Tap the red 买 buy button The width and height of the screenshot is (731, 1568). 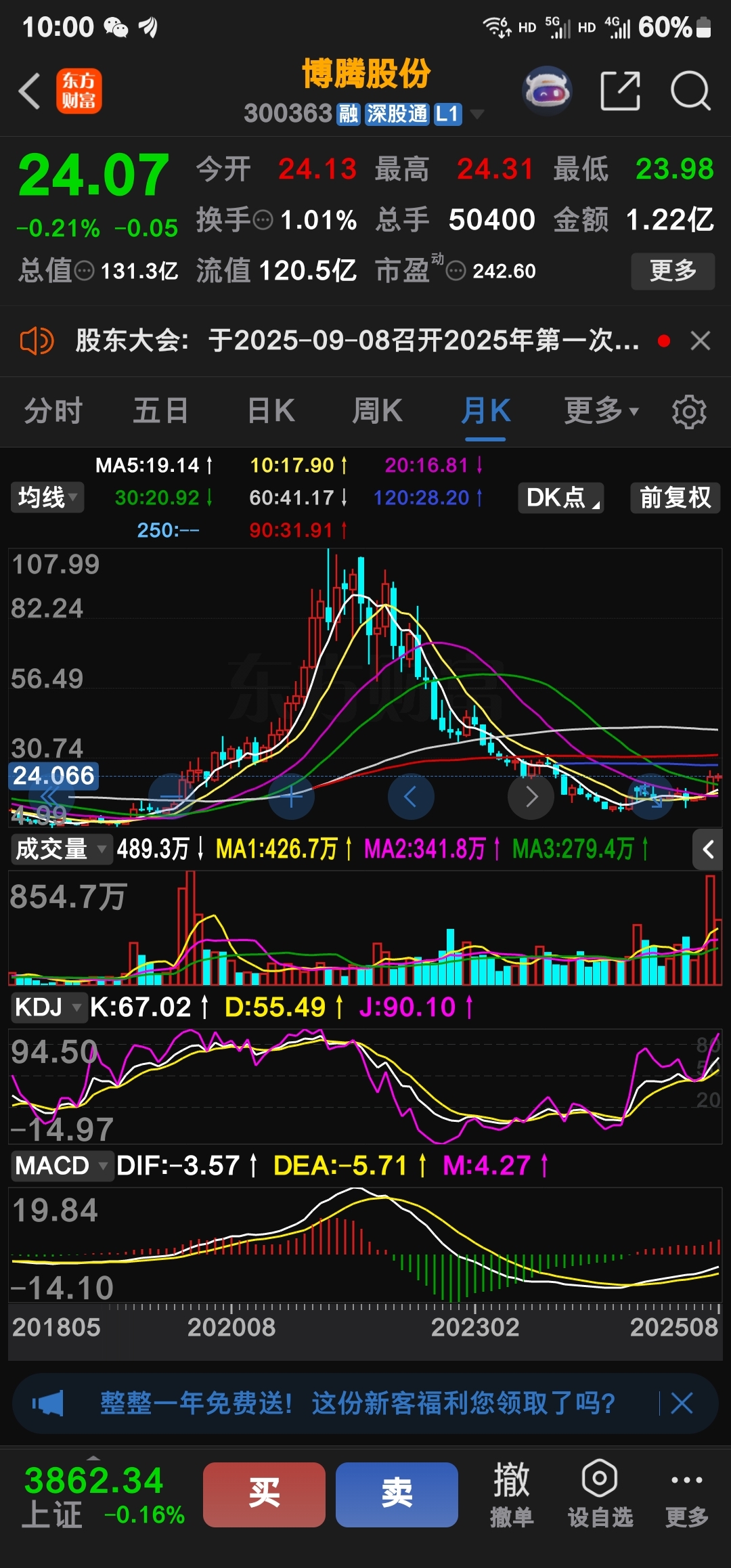(x=264, y=1494)
